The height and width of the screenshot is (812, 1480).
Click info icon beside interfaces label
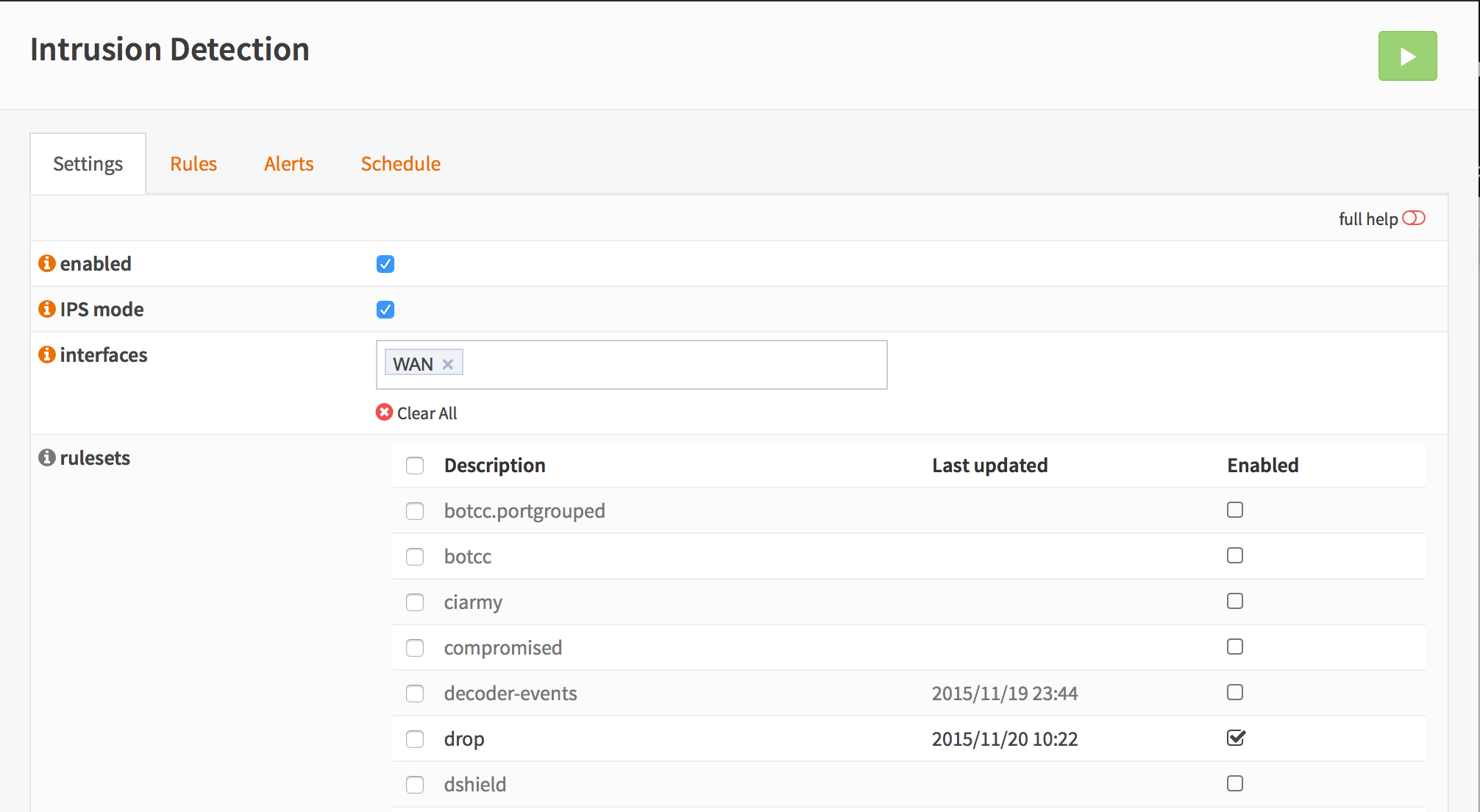tap(47, 355)
